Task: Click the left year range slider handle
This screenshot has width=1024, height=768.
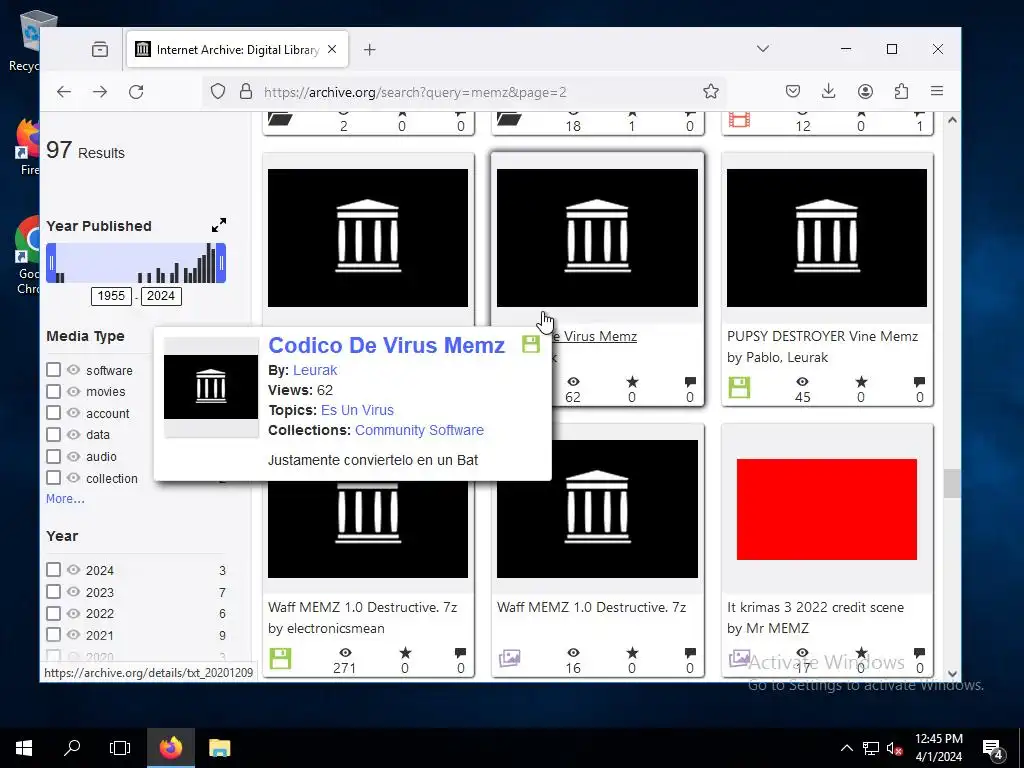Action: coord(51,263)
